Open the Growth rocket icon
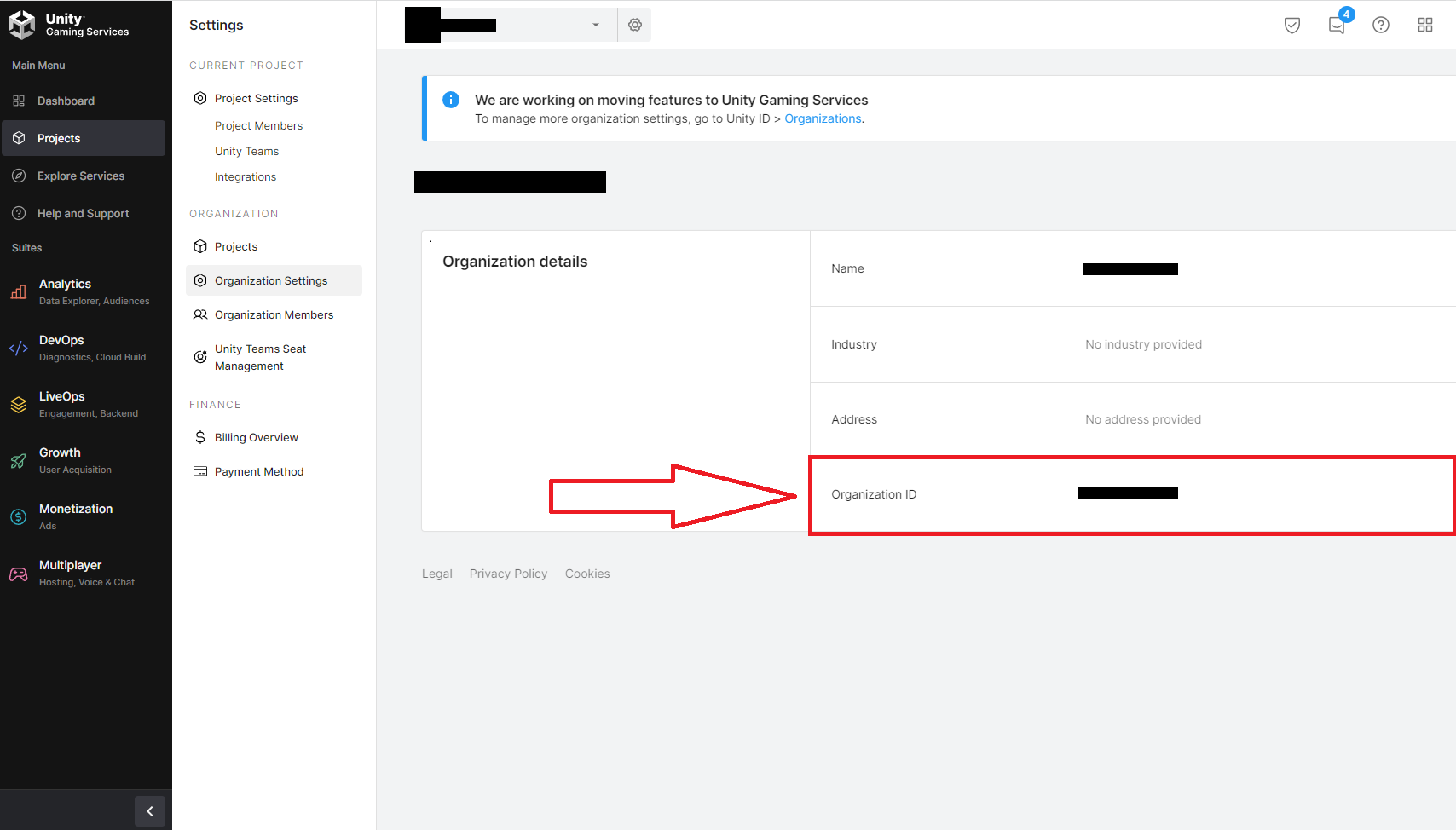Viewport: 1456px width, 830px height. click(19, 460)
